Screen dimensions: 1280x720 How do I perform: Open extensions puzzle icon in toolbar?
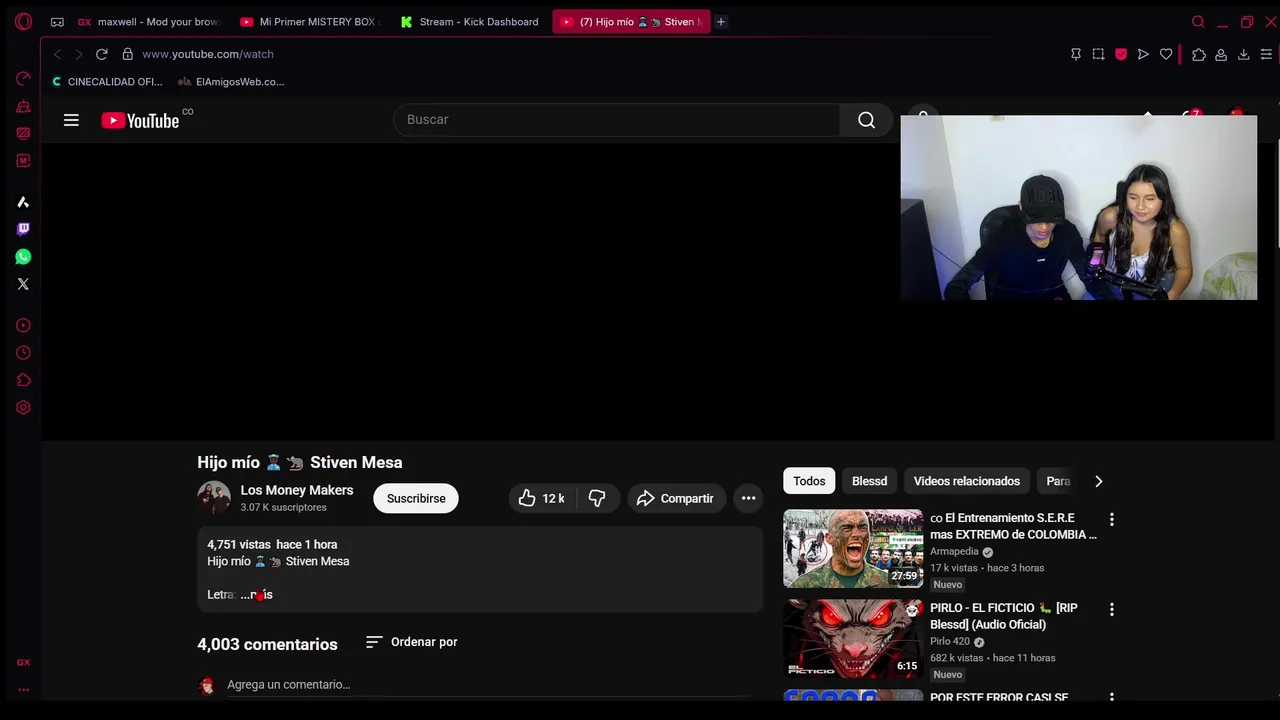pyautogui.click(x=1199, y=54)
